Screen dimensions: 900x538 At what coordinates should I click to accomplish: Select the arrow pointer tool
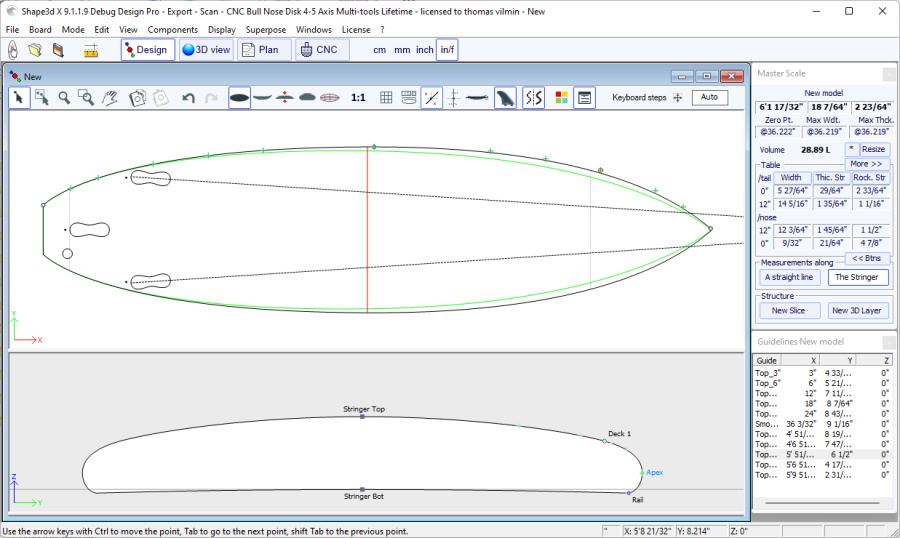tap(19, 97)
